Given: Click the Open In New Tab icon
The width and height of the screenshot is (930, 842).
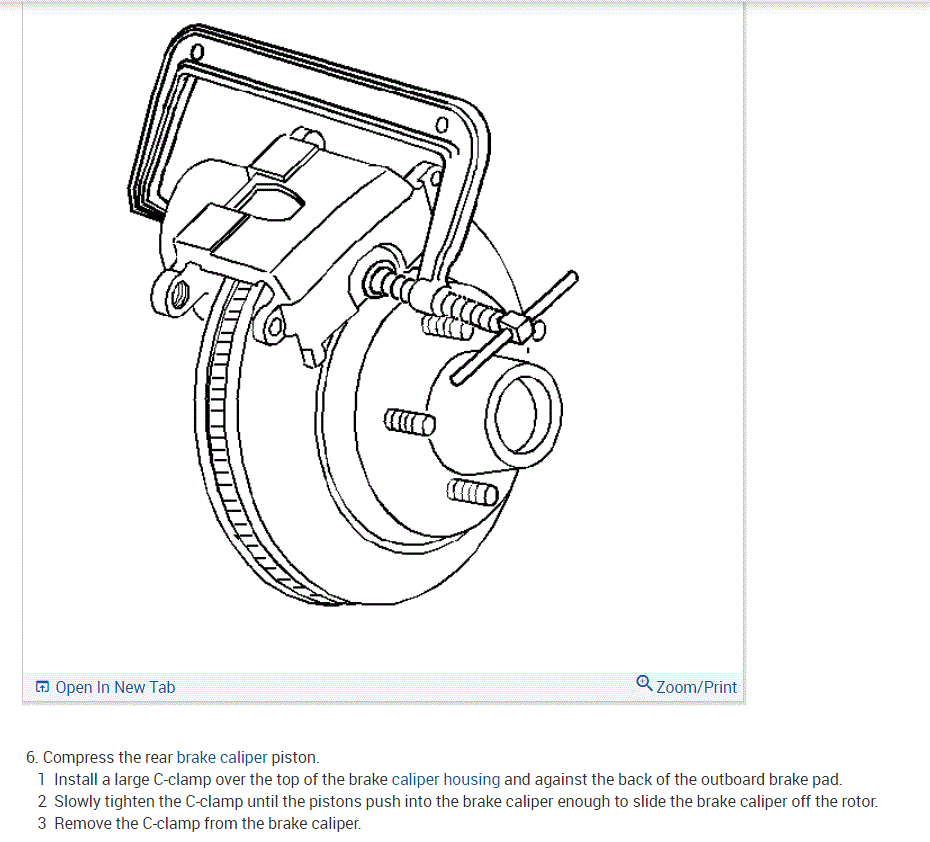Looking at the screenshot, I should [42, 687].
